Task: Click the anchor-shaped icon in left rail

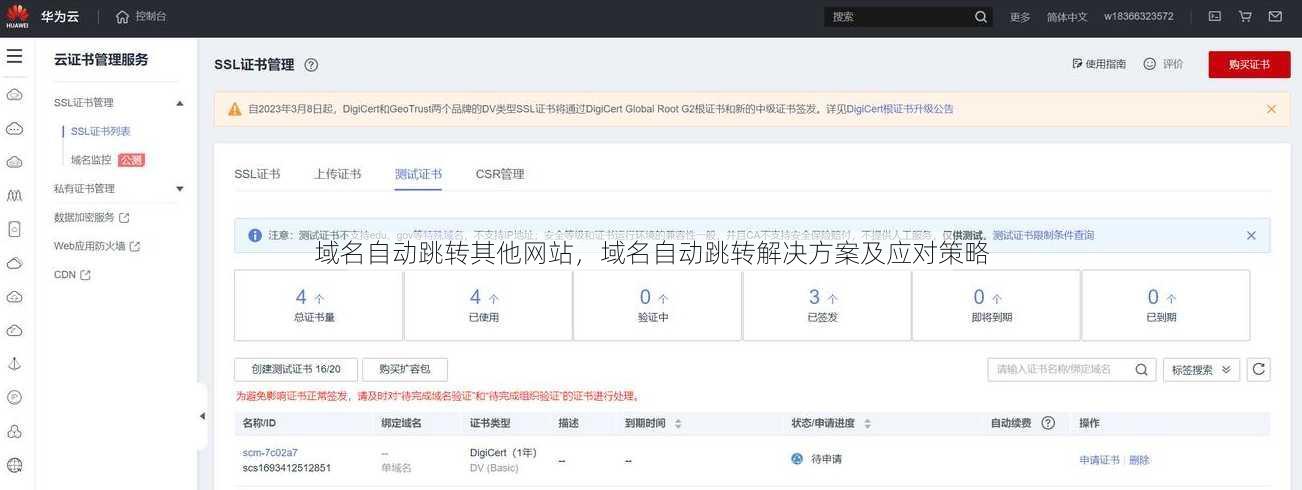Action: 14,363
